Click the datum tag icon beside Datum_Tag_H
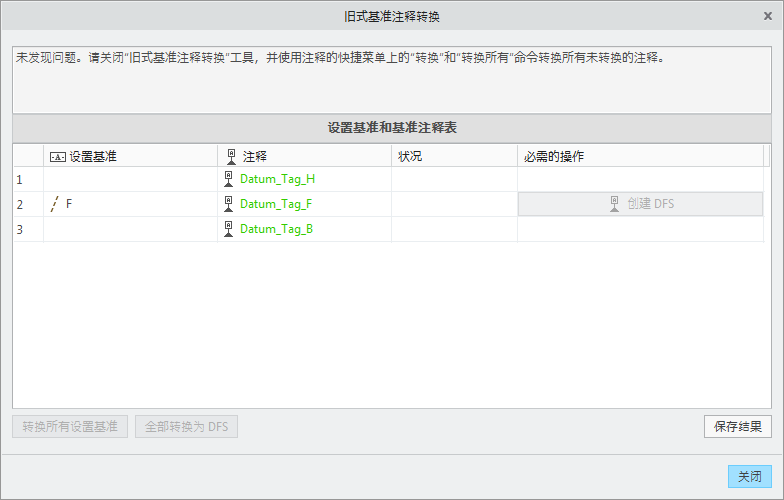Screen dimensions: 784x500 coord(230,179)
